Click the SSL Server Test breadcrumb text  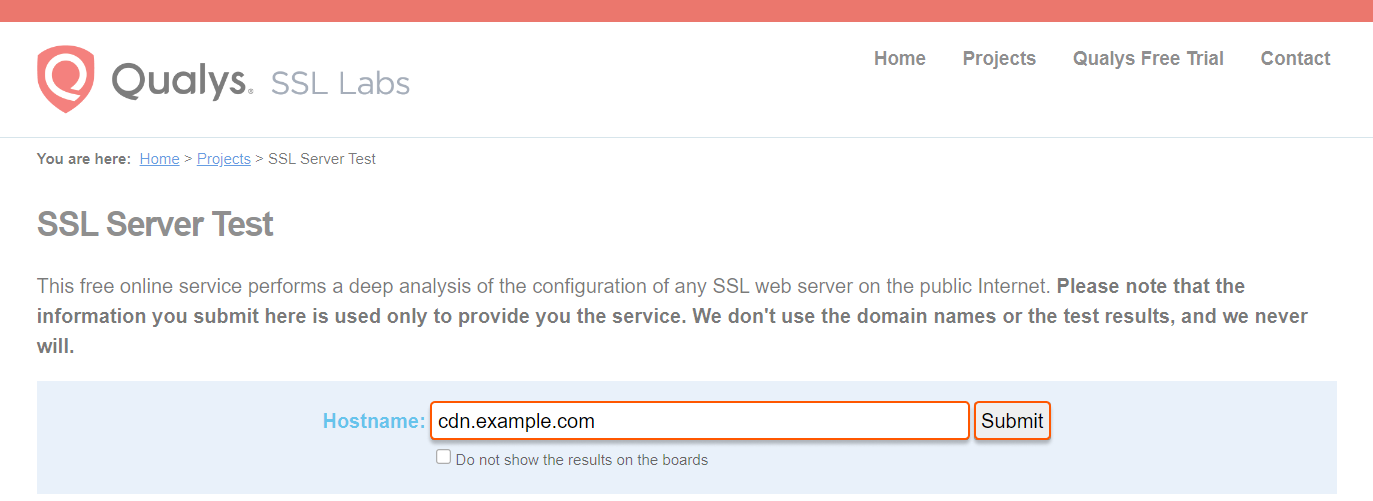322,159
